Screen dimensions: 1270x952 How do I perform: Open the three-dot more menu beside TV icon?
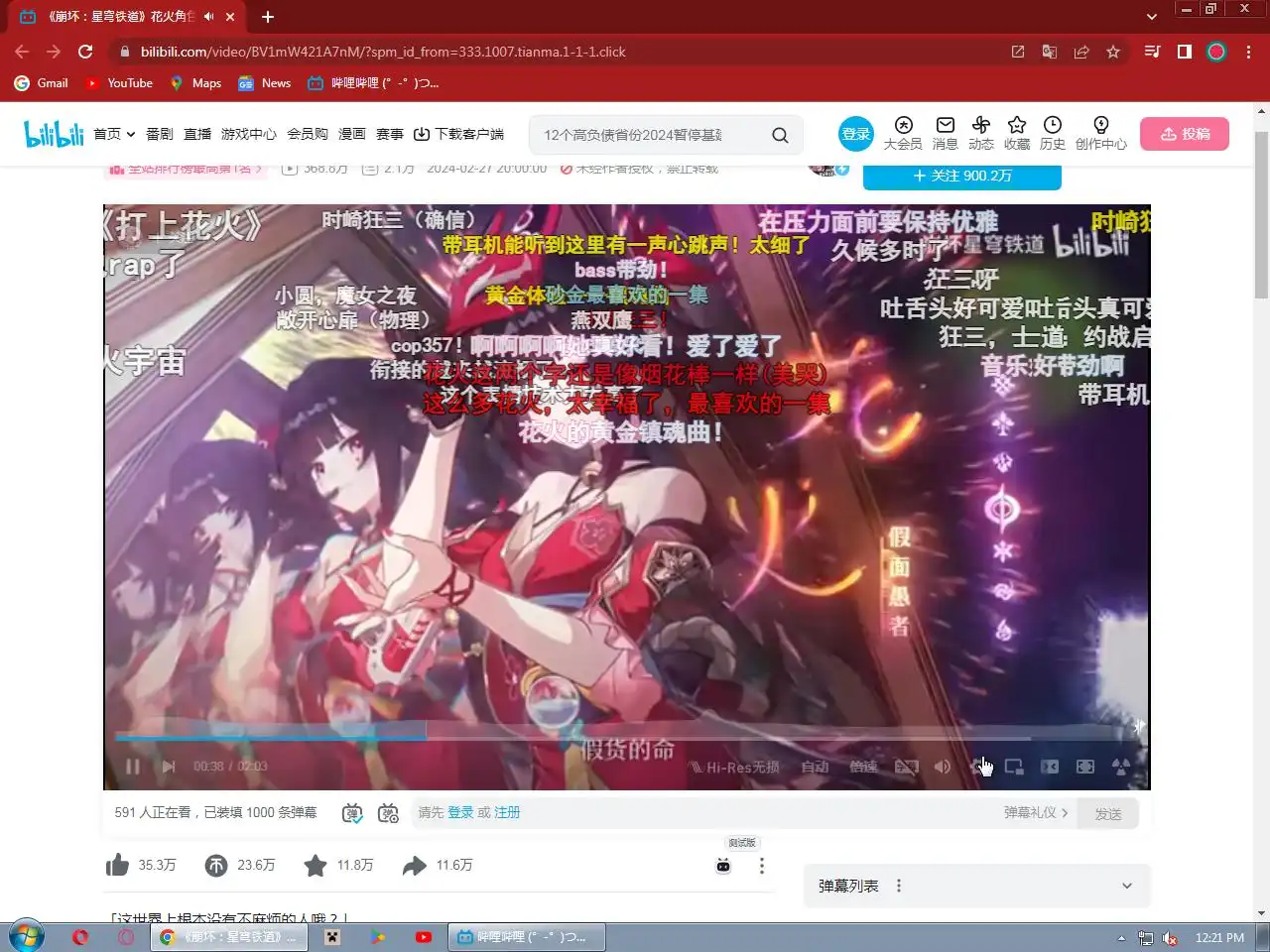[x=761, y=866]
